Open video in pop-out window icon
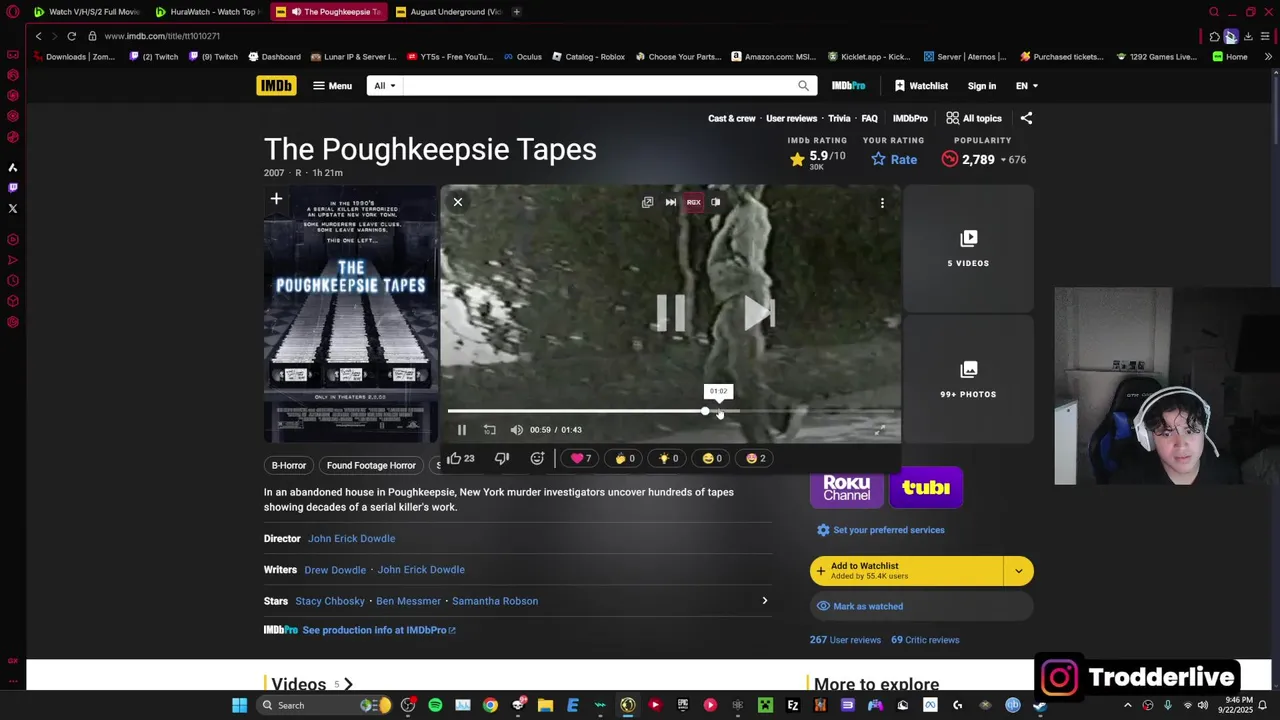Screen dimensions: 1280x720 (647, 202)
